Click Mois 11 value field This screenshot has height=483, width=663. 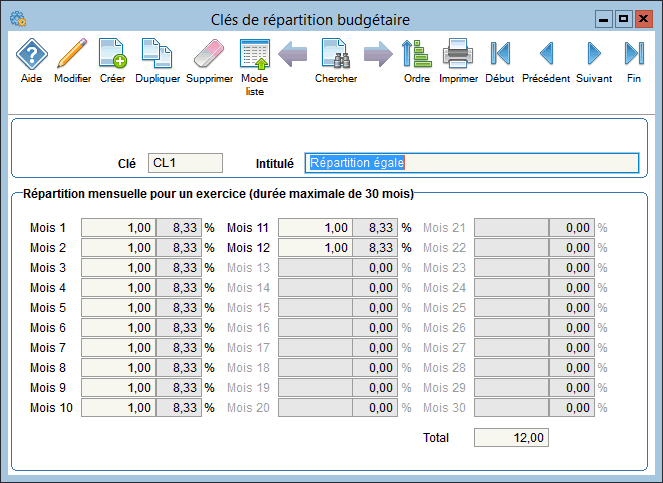click(x=315, y=228)
